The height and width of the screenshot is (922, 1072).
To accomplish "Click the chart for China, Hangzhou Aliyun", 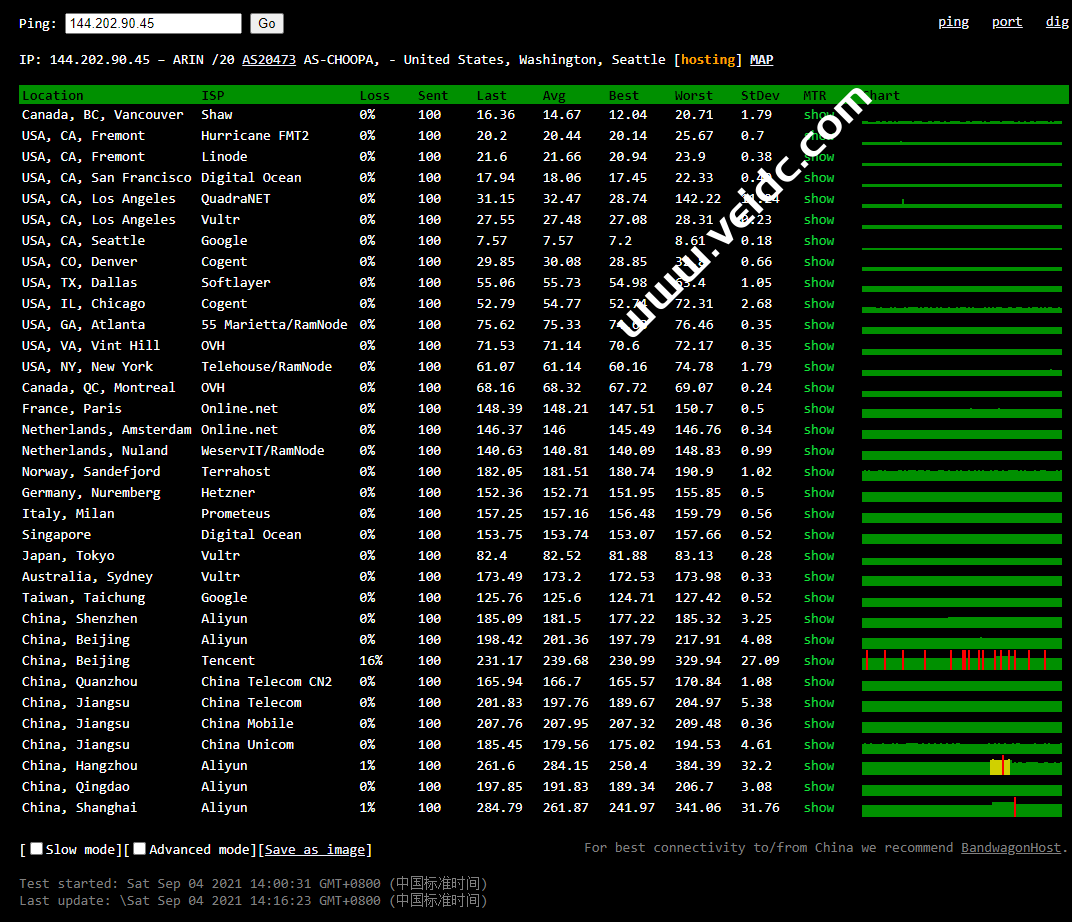I will pyautogui.click(x=961, y=766).
